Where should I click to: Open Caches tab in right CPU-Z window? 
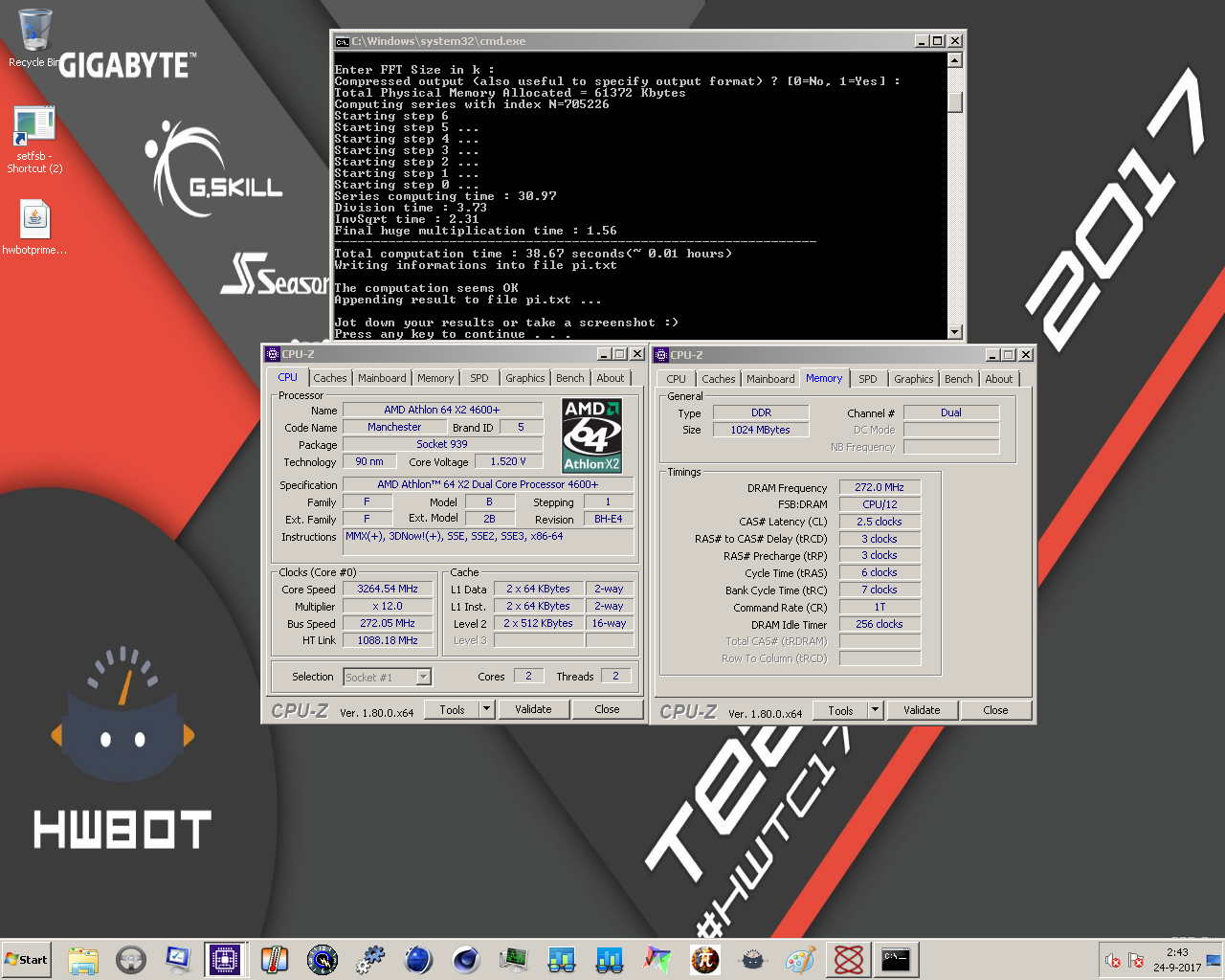pos(719,379)
